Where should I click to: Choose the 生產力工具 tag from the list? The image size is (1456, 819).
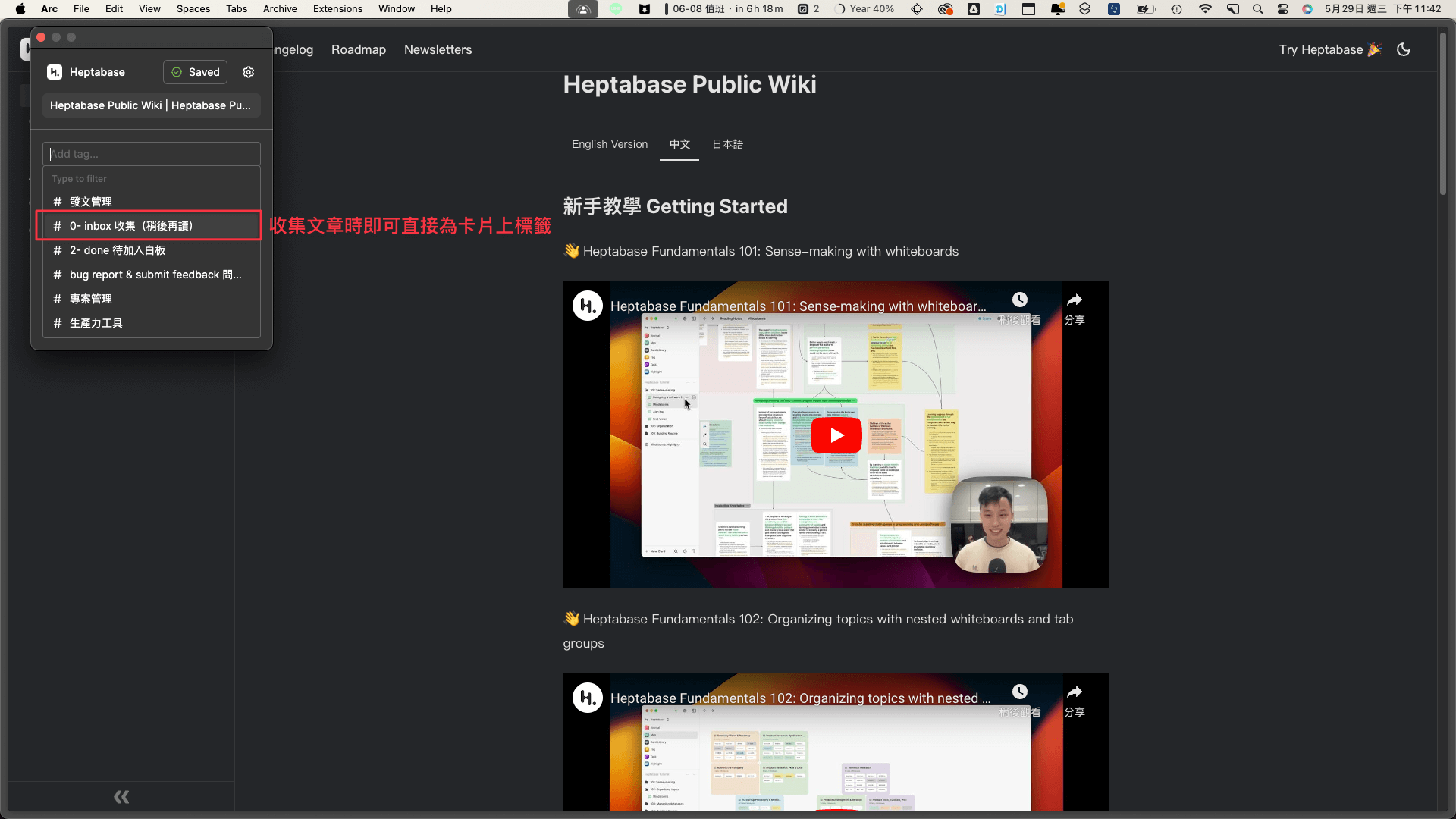96,322
